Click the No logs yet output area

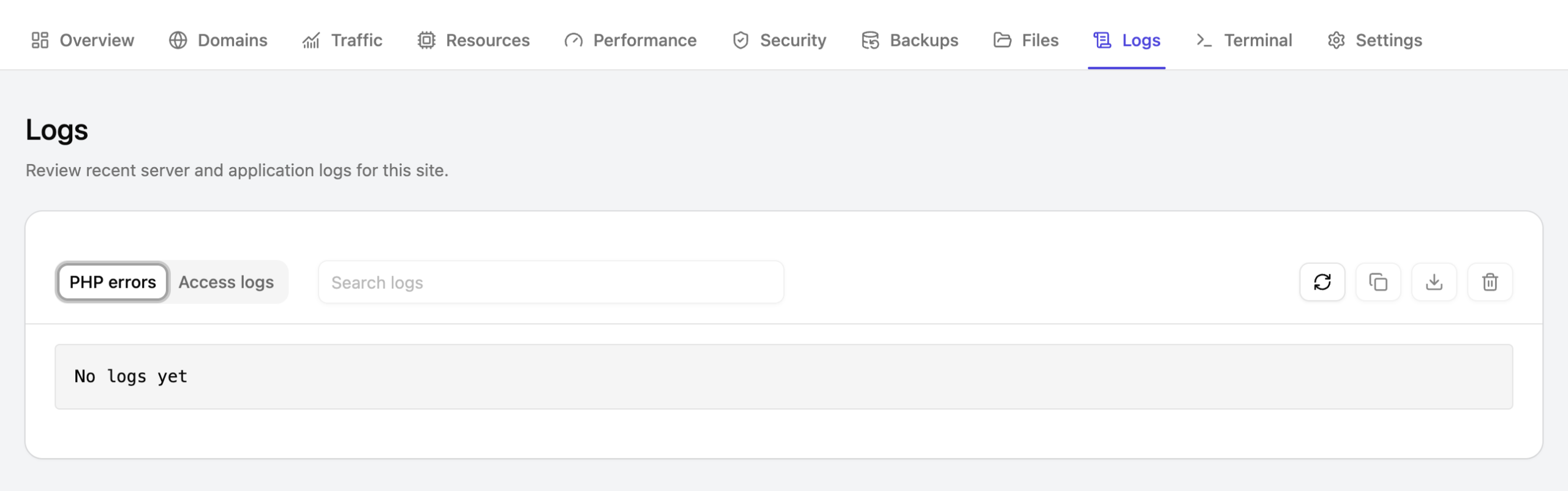[x=783, y=377]
